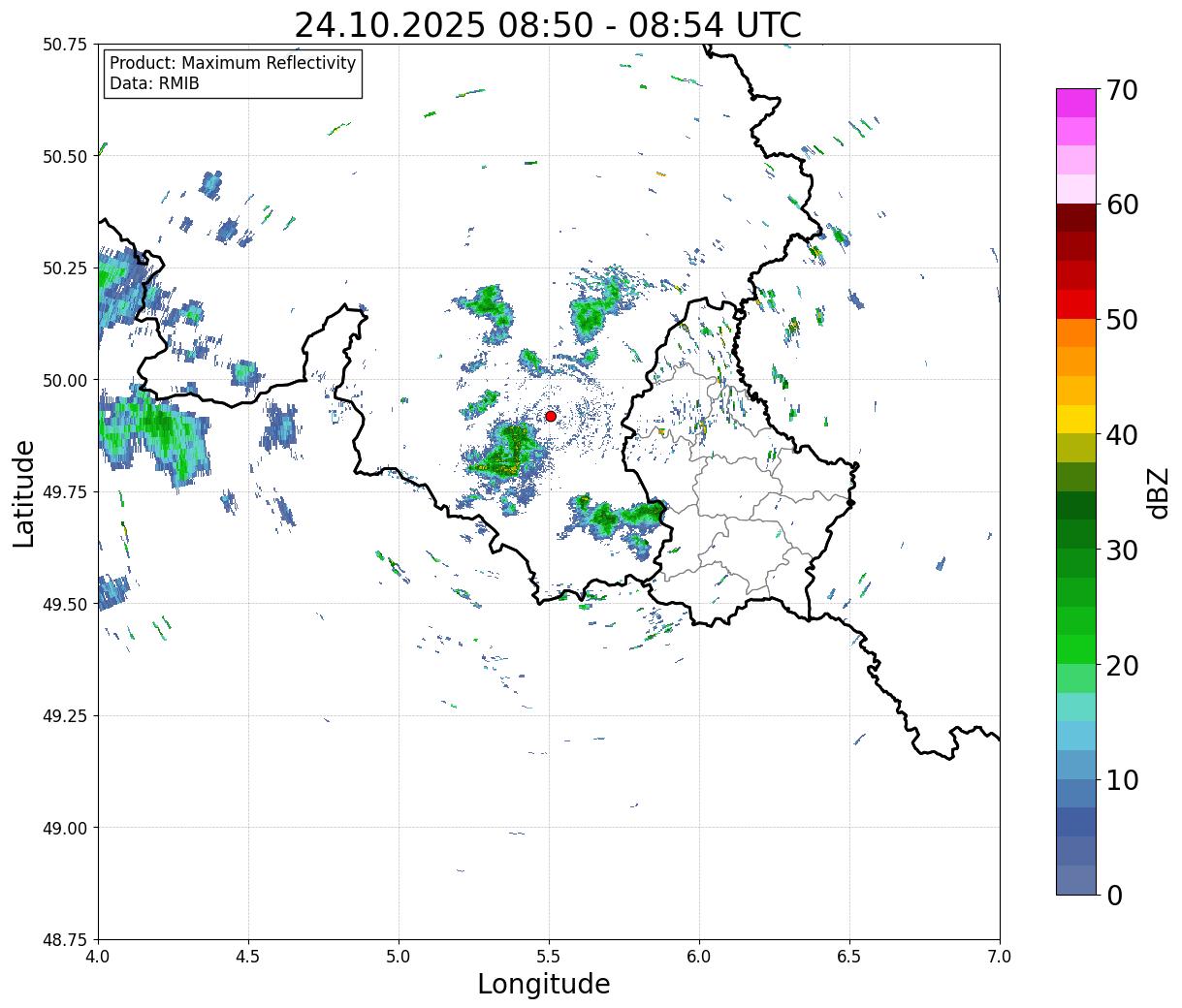Click the longitude tick label 6.0

[x=699, y=957]
